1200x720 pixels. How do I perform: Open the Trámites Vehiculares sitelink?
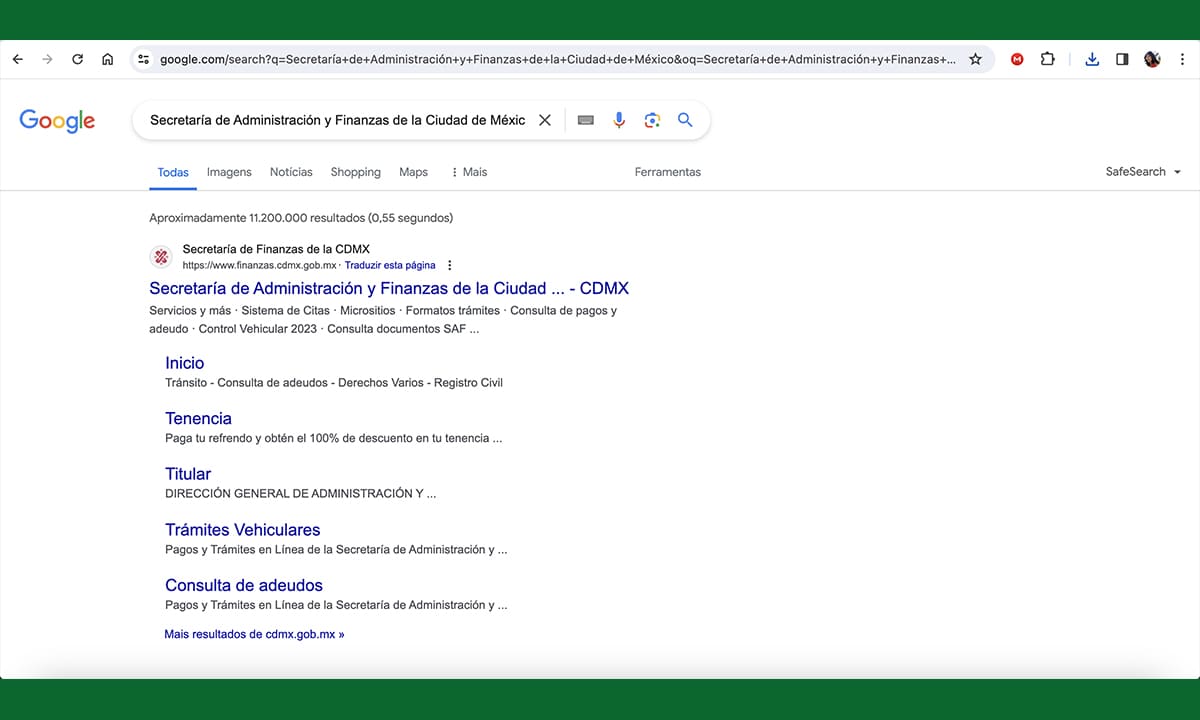pyautogui.click(x=243, y=530)
